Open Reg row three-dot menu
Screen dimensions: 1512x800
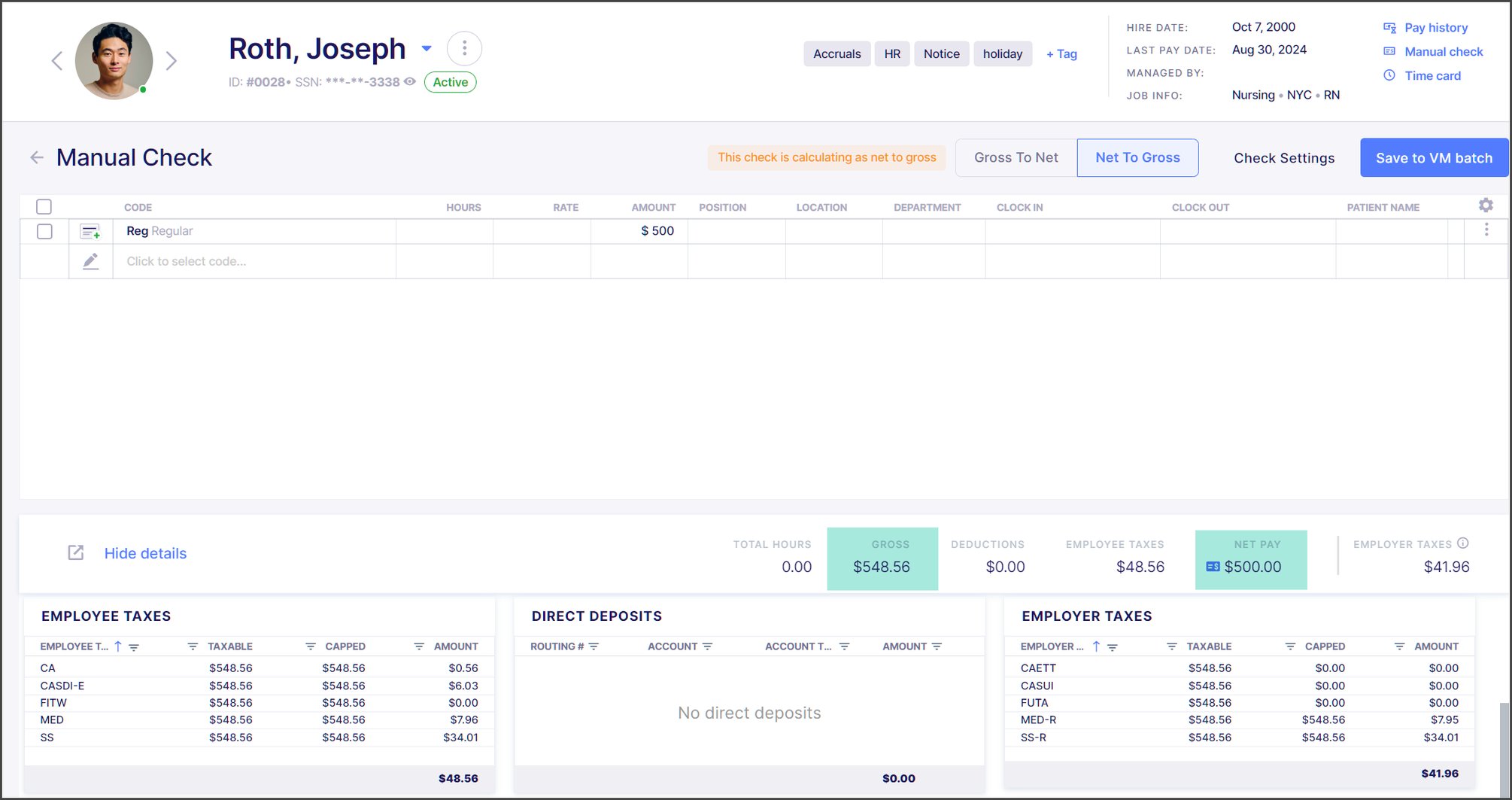[1486, 230]
